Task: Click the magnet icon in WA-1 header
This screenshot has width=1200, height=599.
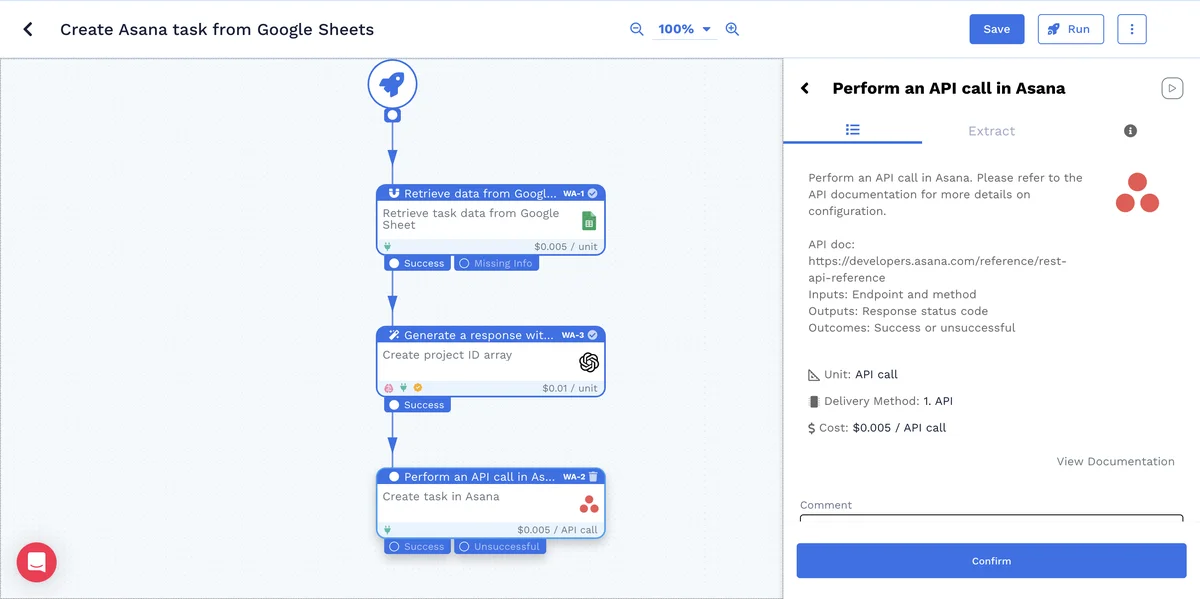Action: (394, 194)
